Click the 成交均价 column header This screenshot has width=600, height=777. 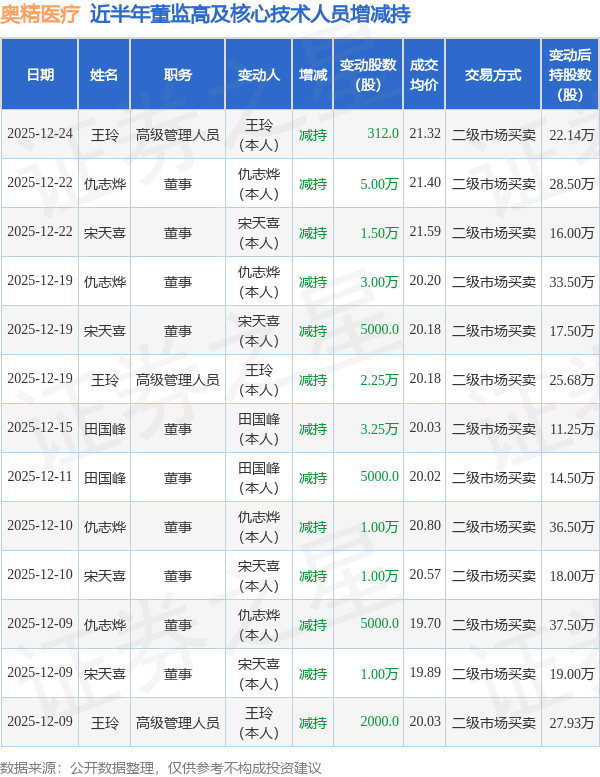coord(424,75)
